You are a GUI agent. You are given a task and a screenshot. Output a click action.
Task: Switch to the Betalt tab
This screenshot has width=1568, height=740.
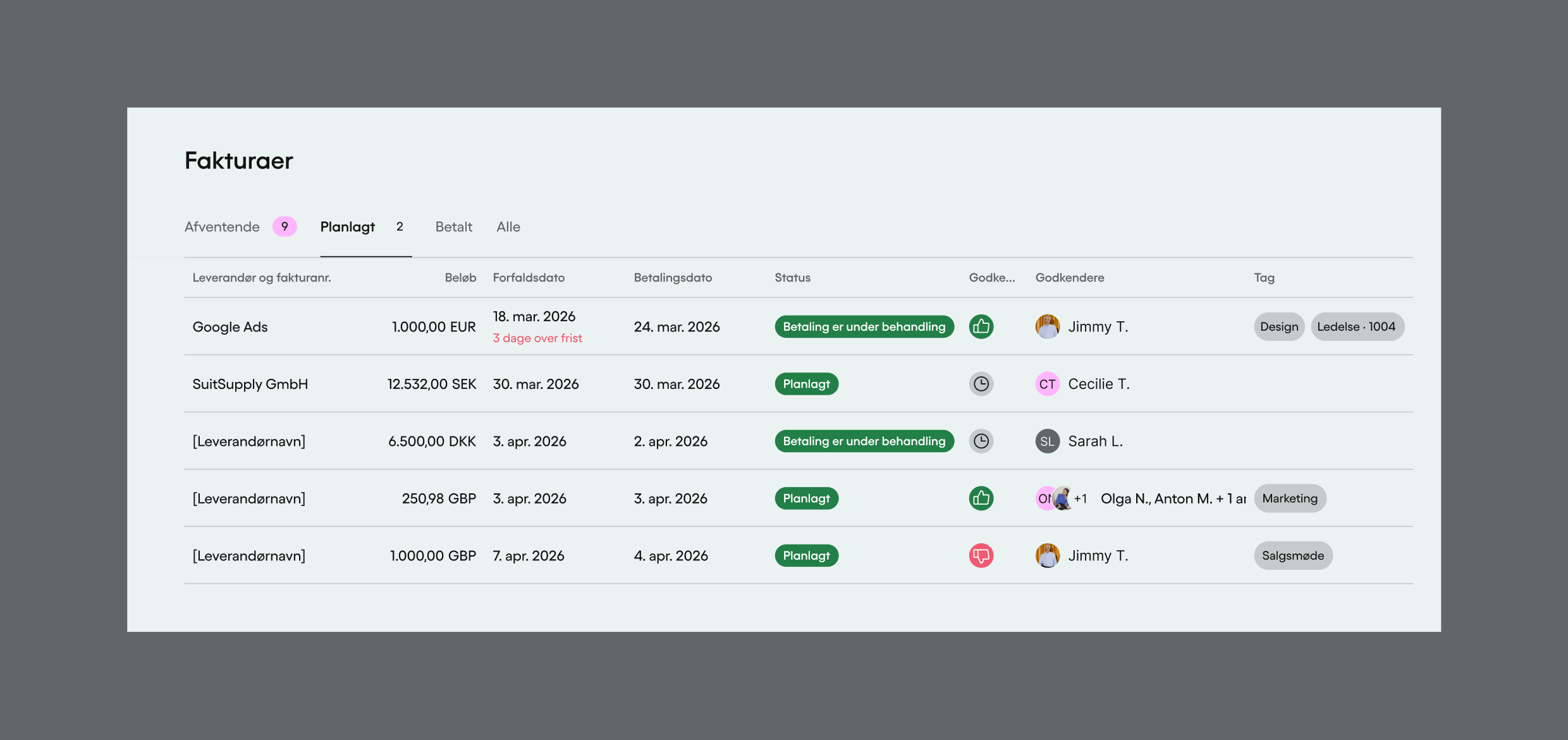point(454,226)
